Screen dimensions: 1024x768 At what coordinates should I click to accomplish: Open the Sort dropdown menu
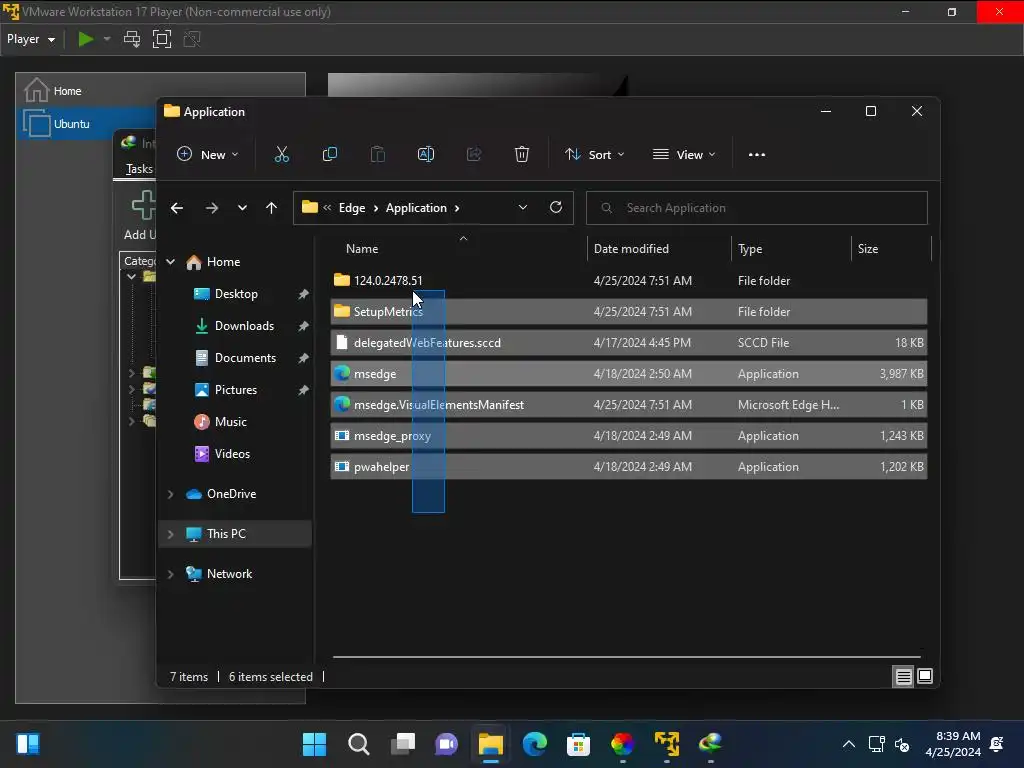pos(594,155)
